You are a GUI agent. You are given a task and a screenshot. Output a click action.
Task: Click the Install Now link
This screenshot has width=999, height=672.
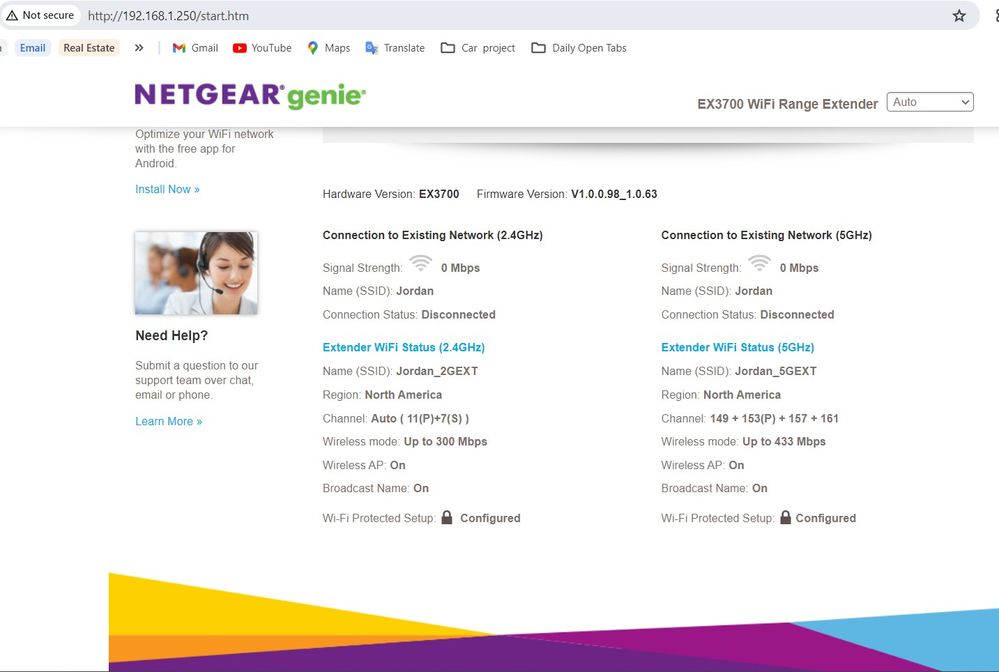pyautogui.click(x=167, y=189)
